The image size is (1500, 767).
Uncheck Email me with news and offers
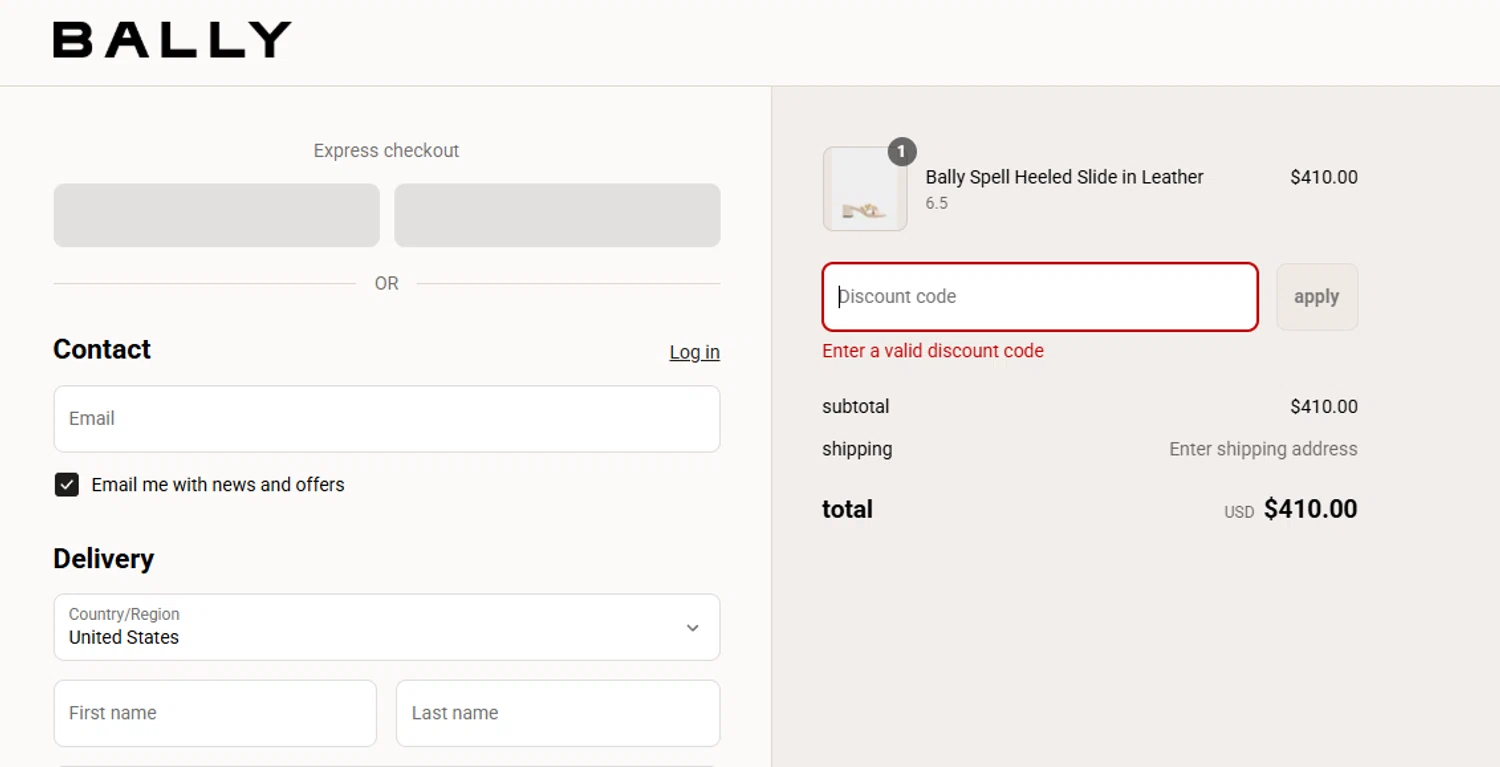67,485
